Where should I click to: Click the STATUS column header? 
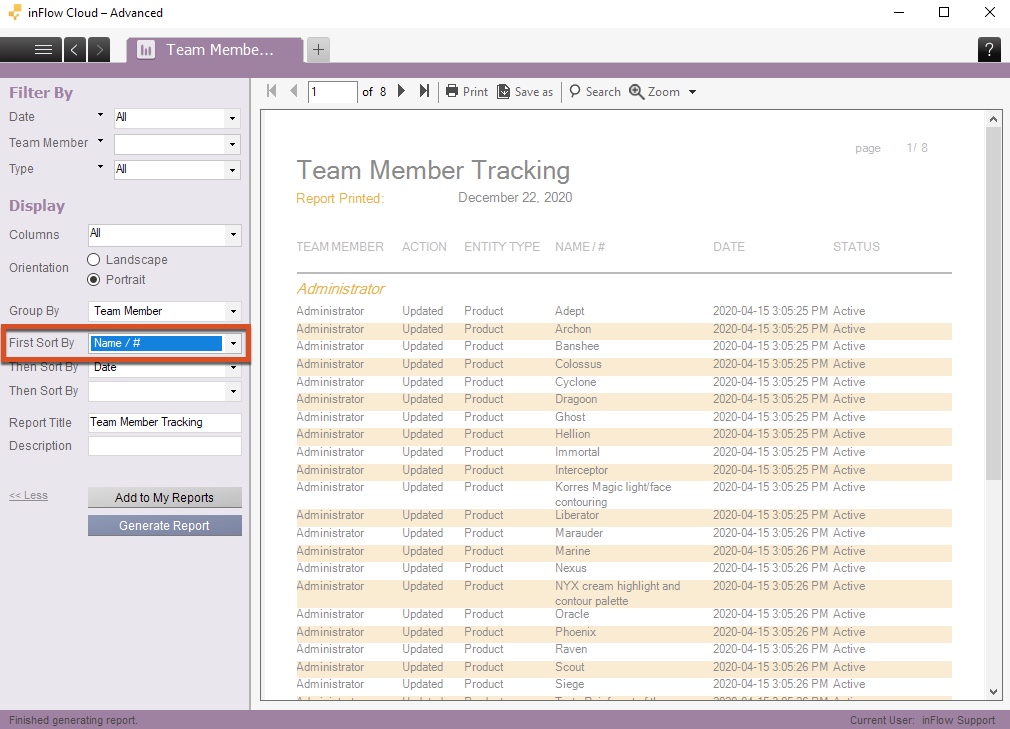[x=856, y=247]
